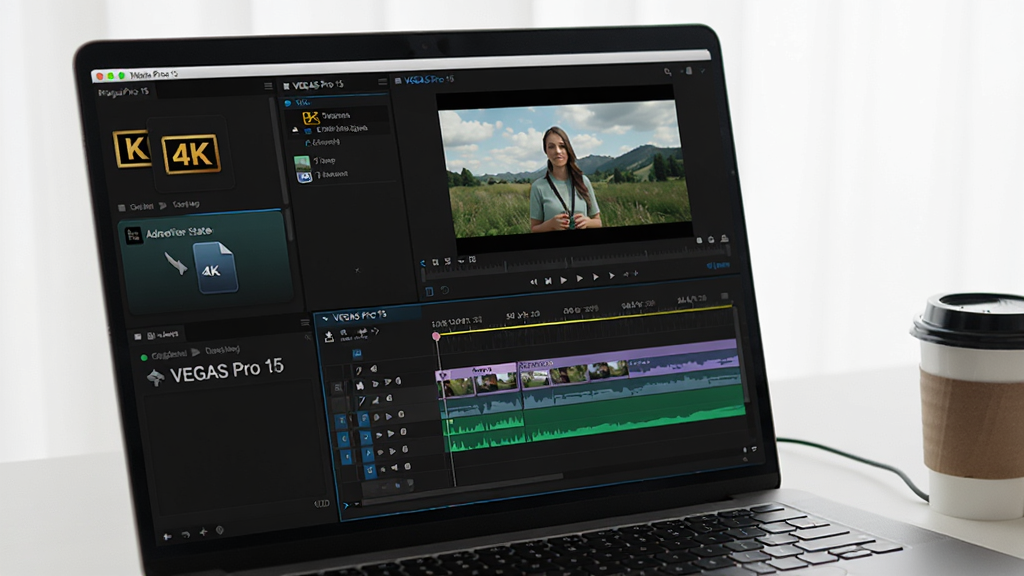Click the circular history icon below the preview
Image resolution: width=1024 pixels, height=576 pixels.
coord(445,290)
